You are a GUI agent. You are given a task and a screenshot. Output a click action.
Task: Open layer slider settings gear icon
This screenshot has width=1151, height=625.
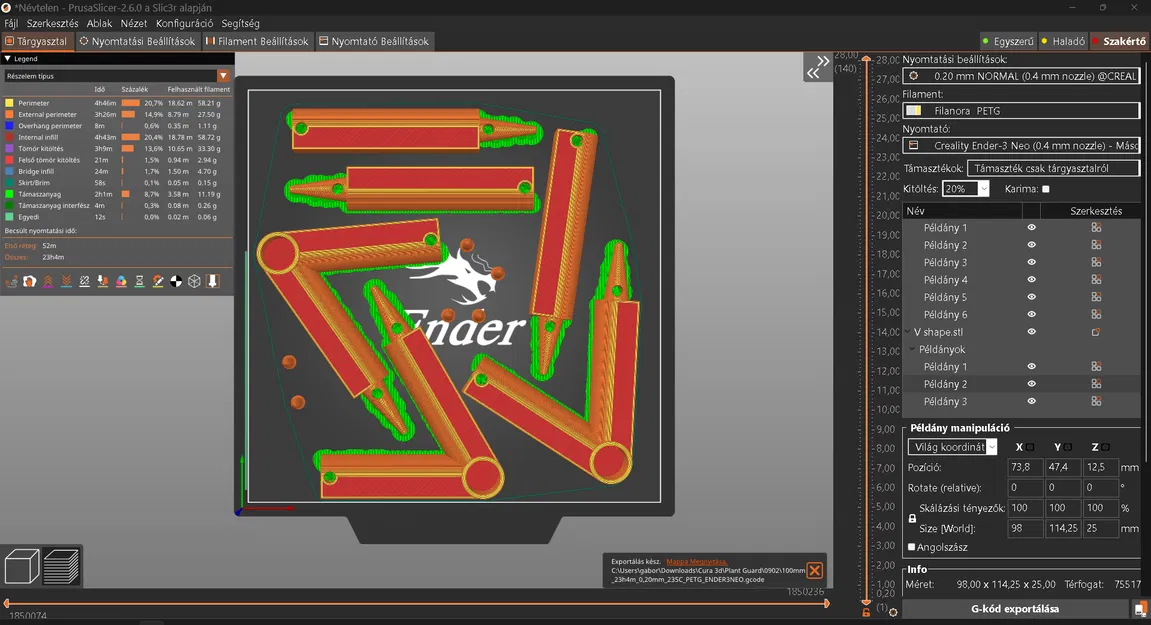tap(893, 612)
